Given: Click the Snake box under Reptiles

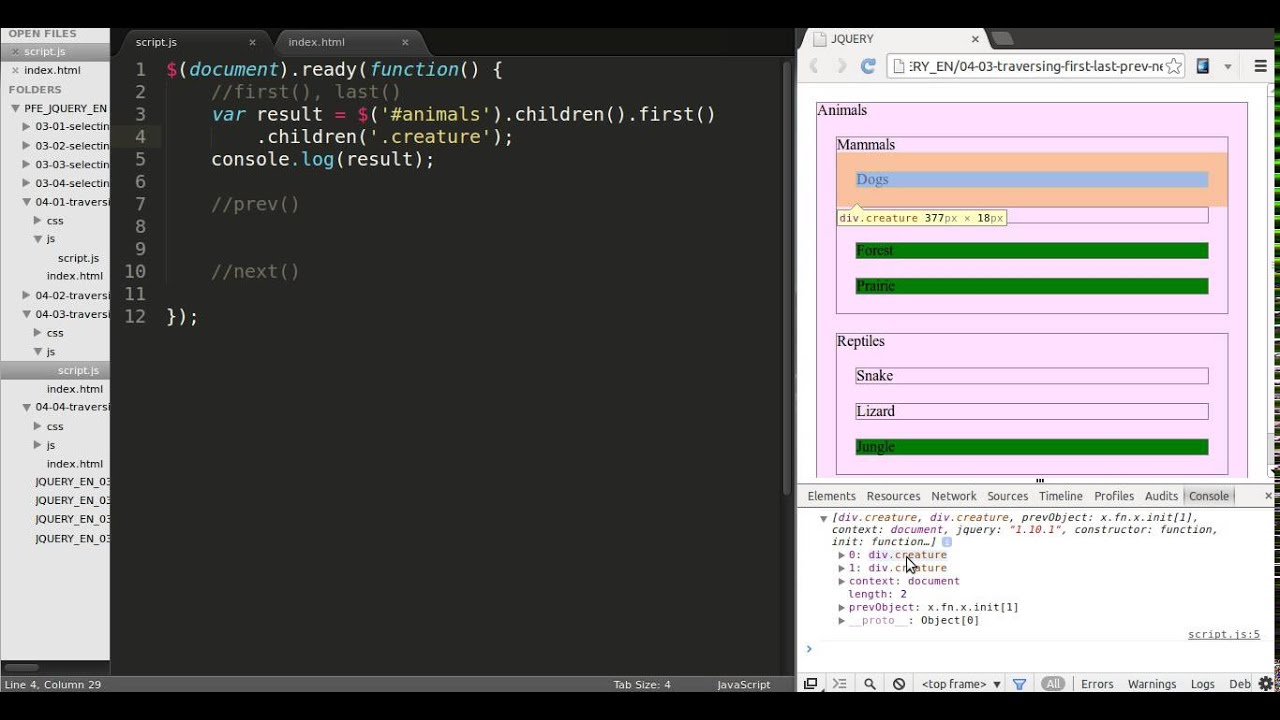Looking at the screenshot, I should (1031, 376).
